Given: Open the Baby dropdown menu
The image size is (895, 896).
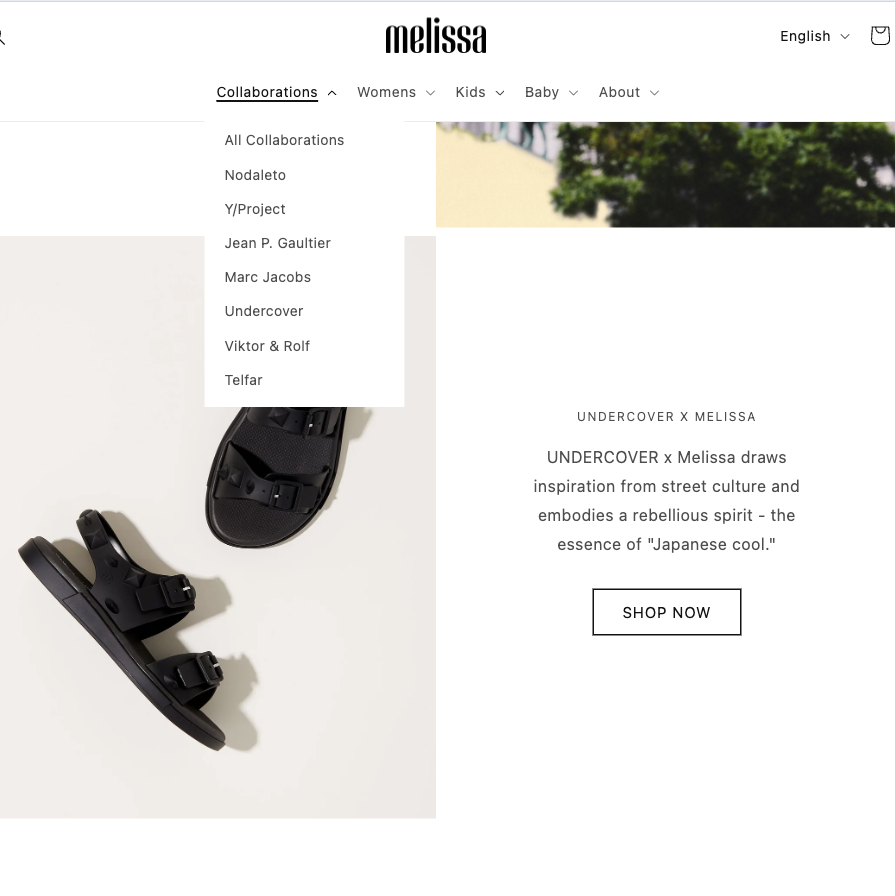Looking at the screenshot, I should click(552, 93).
